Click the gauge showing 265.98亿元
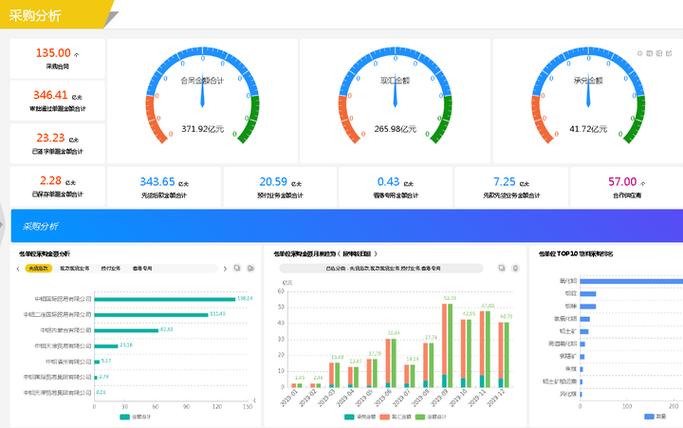 point(395,96)
